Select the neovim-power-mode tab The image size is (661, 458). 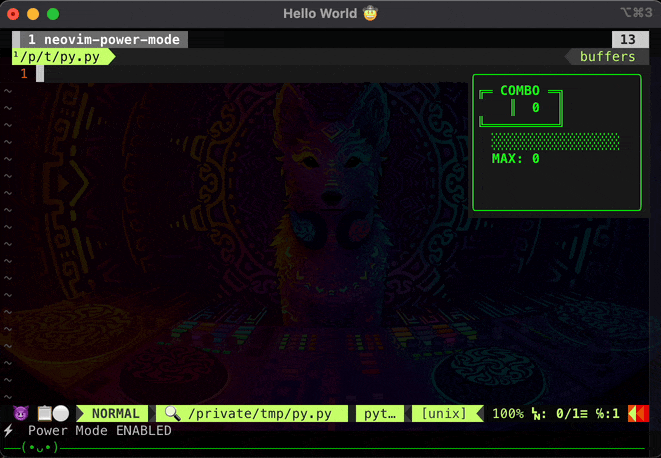(x=100, y=39)
